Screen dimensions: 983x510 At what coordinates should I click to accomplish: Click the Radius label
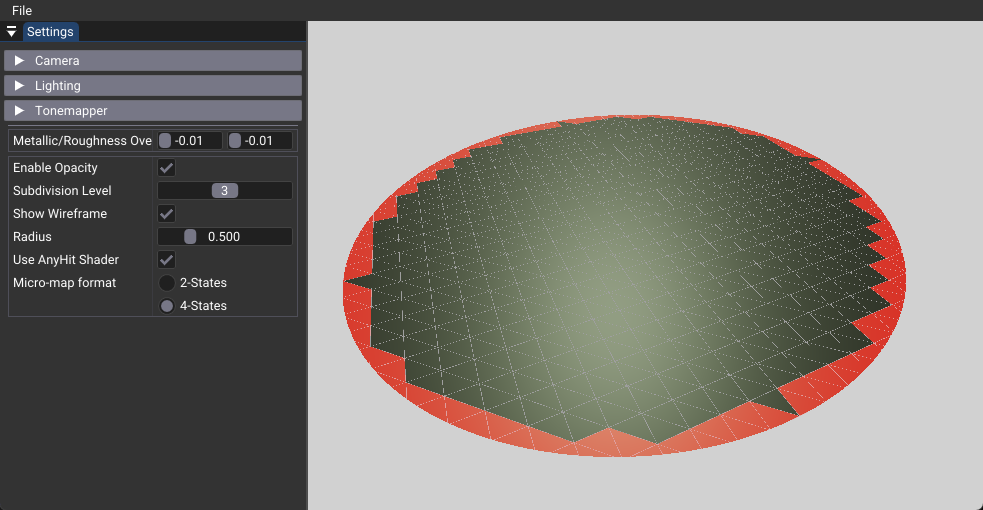tap(32, 237)
